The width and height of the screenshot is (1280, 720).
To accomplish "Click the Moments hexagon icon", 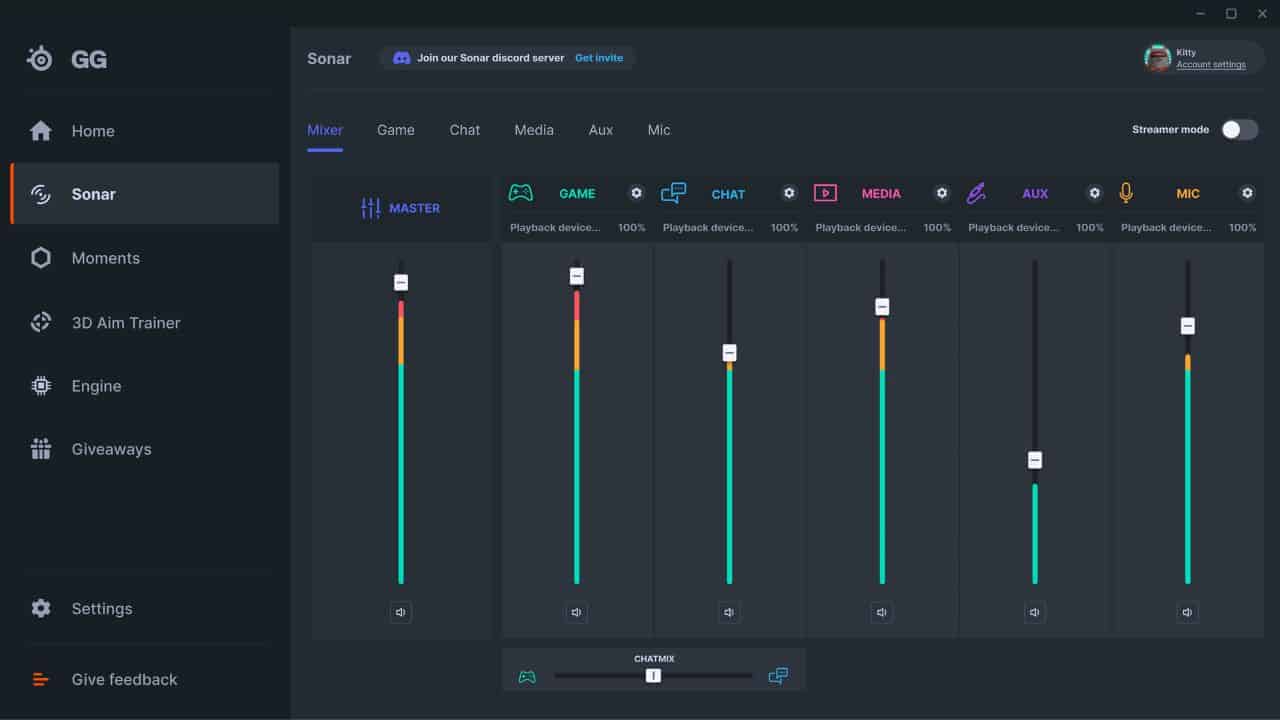I will (x=41, y=258).
